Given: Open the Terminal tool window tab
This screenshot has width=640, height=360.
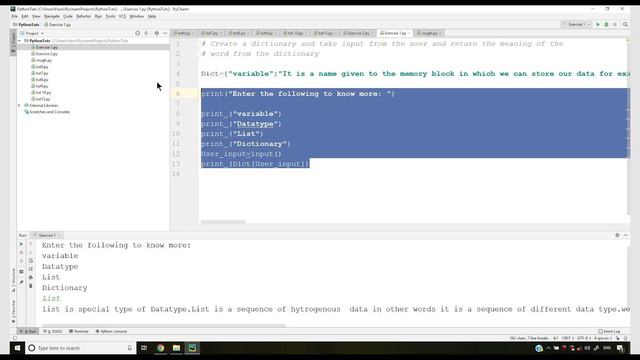Looking at the screenshot, I should coord(79,331).
